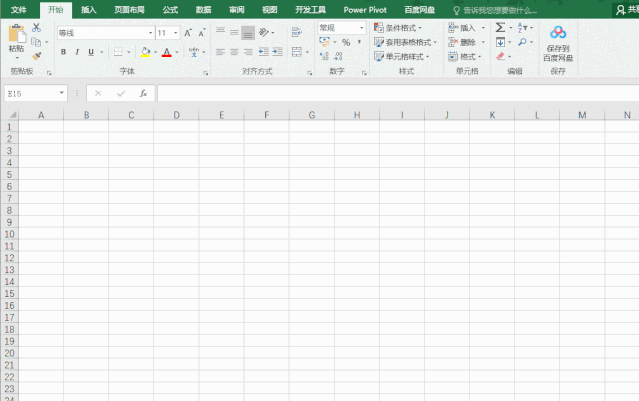Align text to bottom
This screenshot has width=639, height=401.
248,33
